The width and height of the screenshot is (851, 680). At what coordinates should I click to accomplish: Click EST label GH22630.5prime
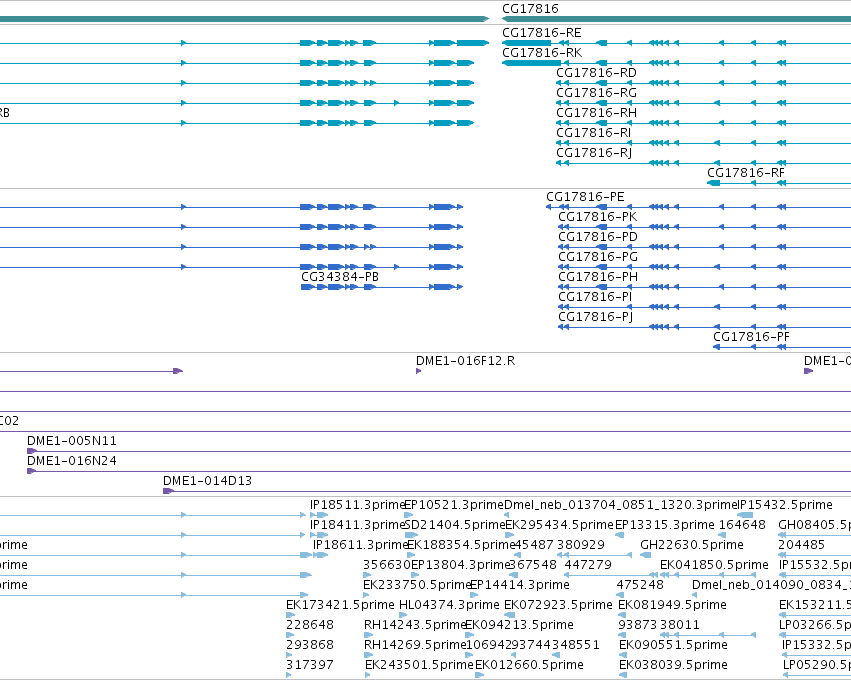(691, 545)
